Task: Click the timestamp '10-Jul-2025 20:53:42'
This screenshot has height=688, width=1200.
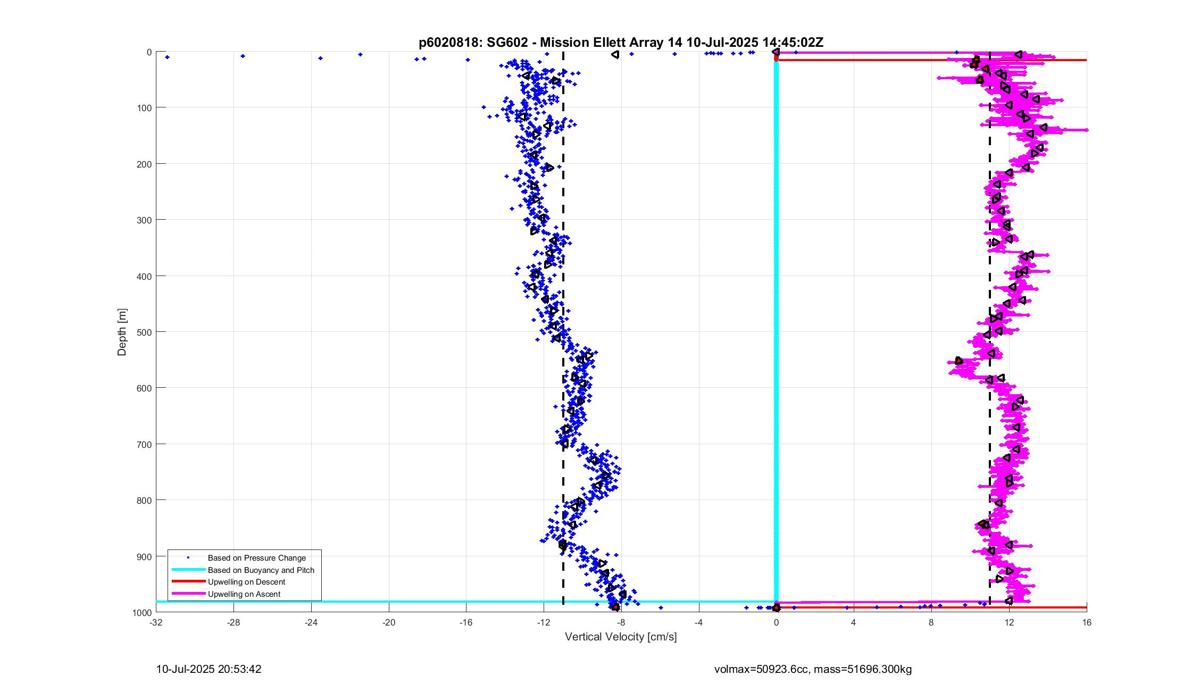Action: tap(209, 669)
